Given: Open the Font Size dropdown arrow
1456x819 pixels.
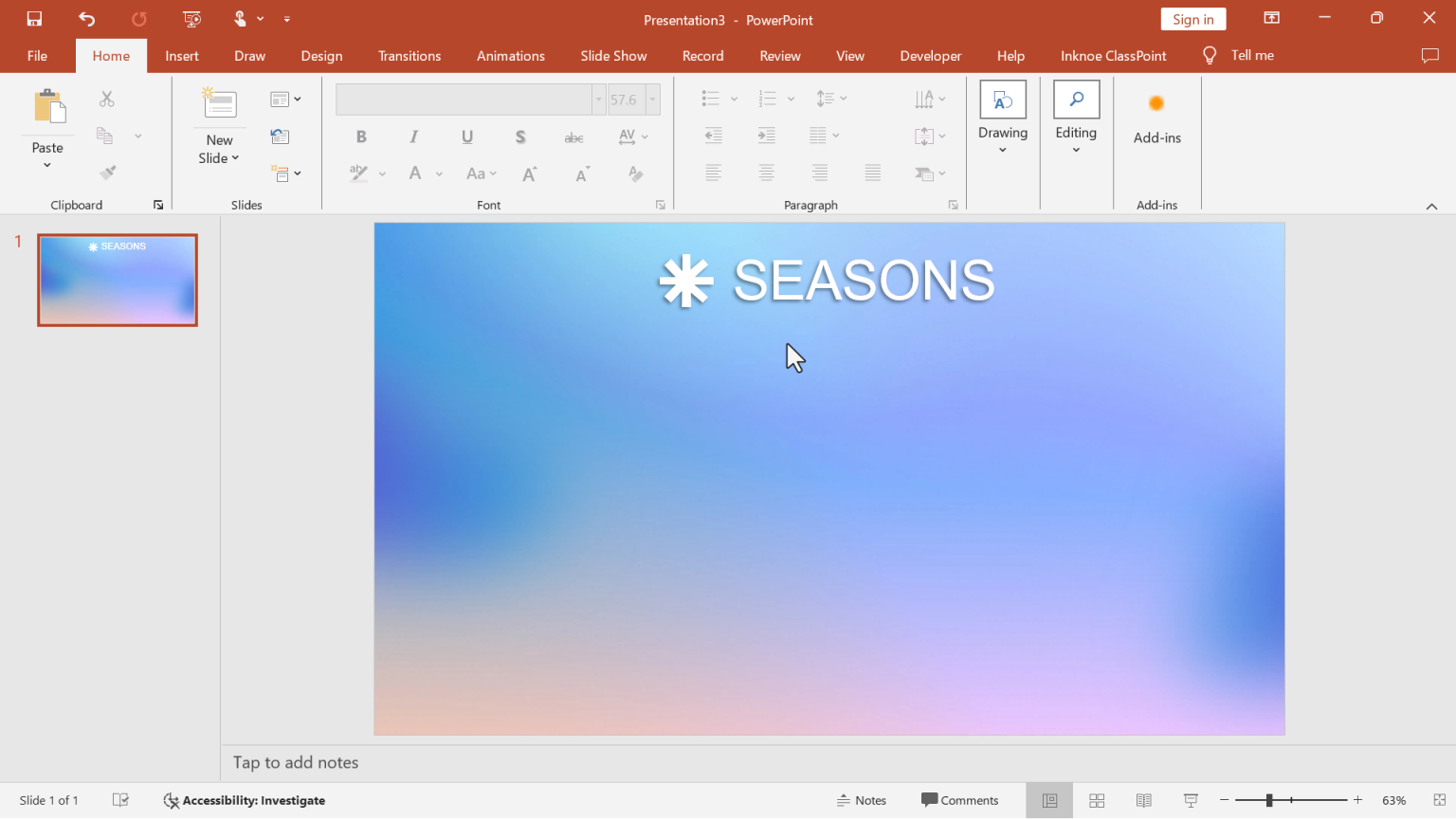Looking at the screenshot, I should point(651,99).
